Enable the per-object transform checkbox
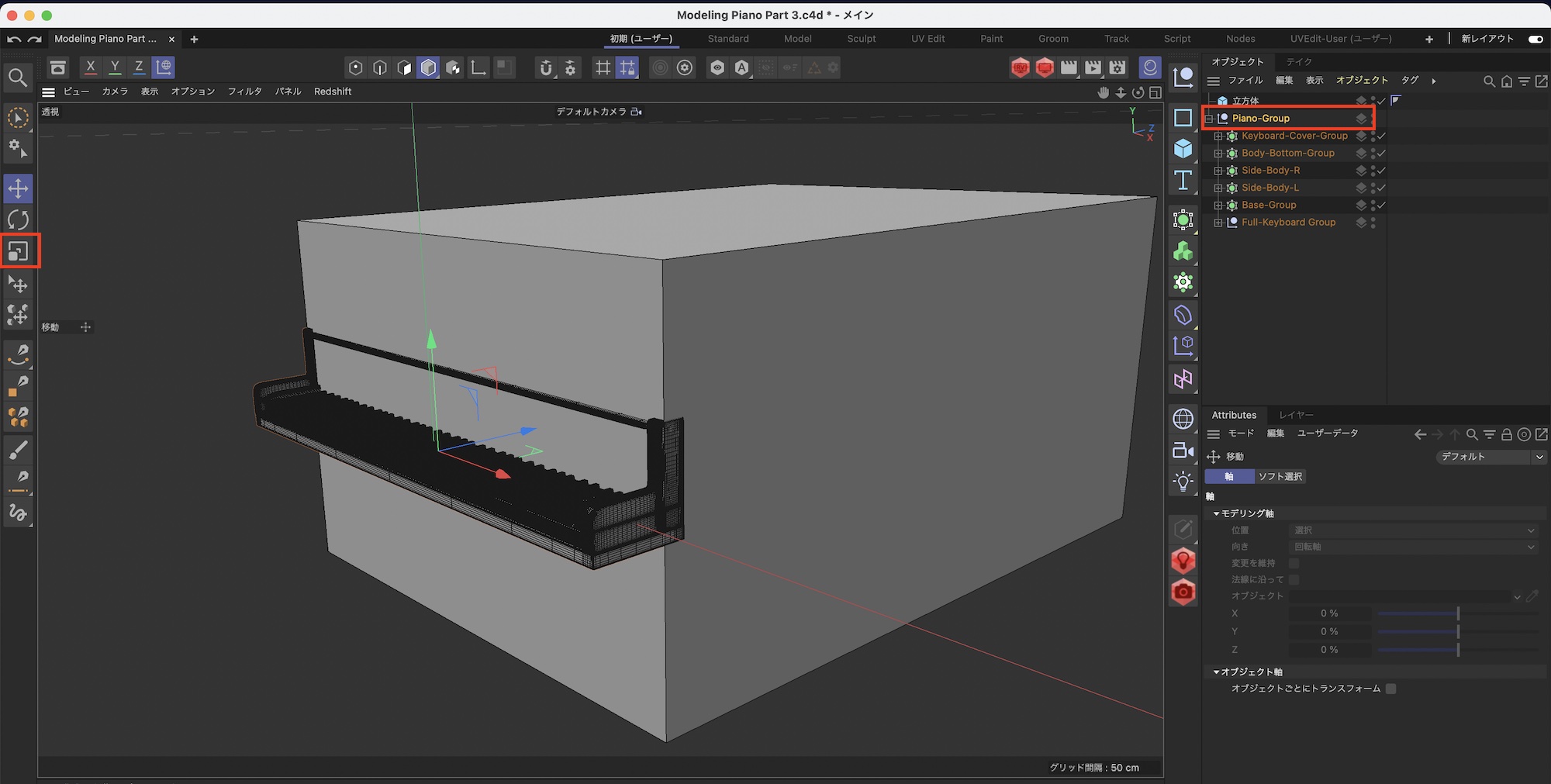 click(1390, 689)
